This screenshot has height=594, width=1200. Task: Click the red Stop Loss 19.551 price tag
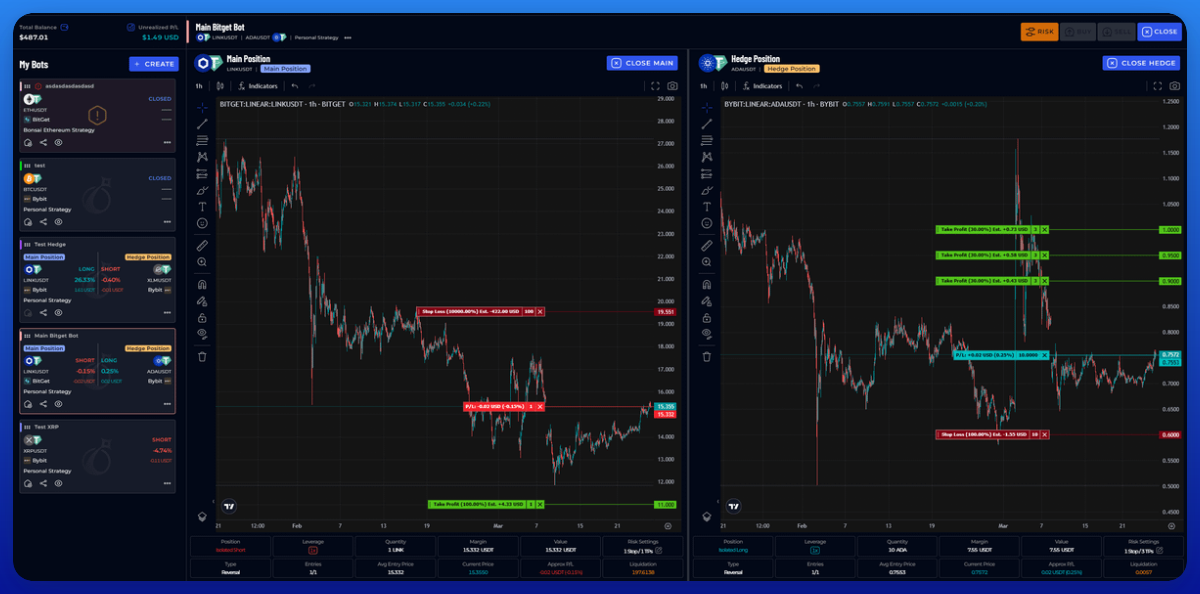point(666,311)
